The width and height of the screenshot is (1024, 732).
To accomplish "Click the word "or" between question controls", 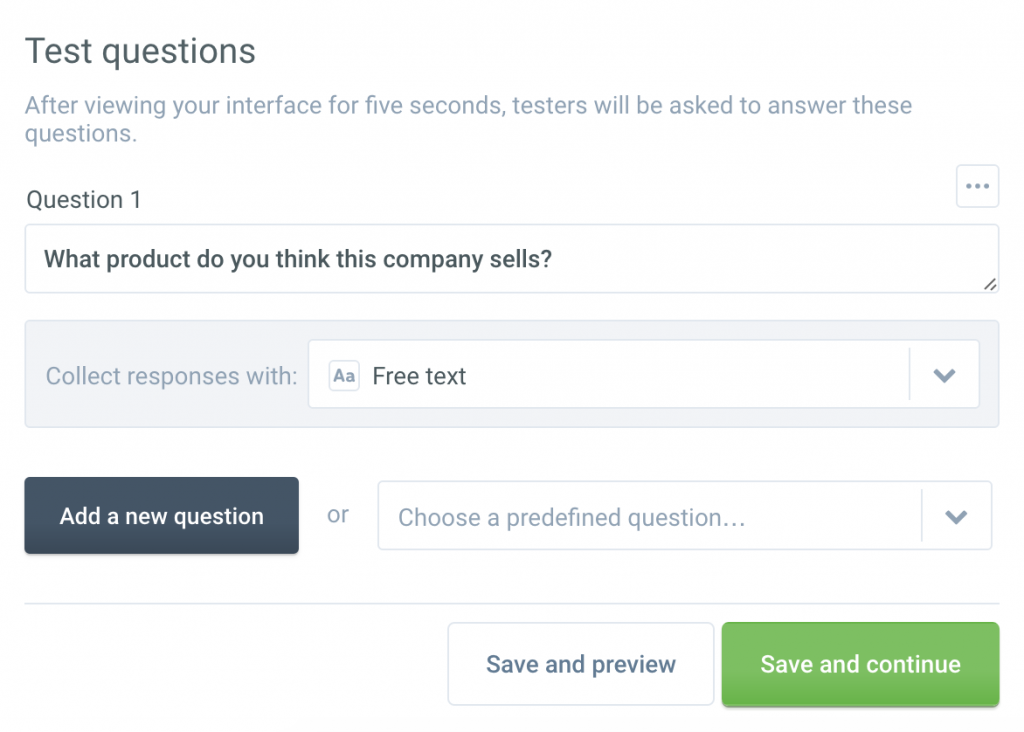I will [x=338, y=515].
